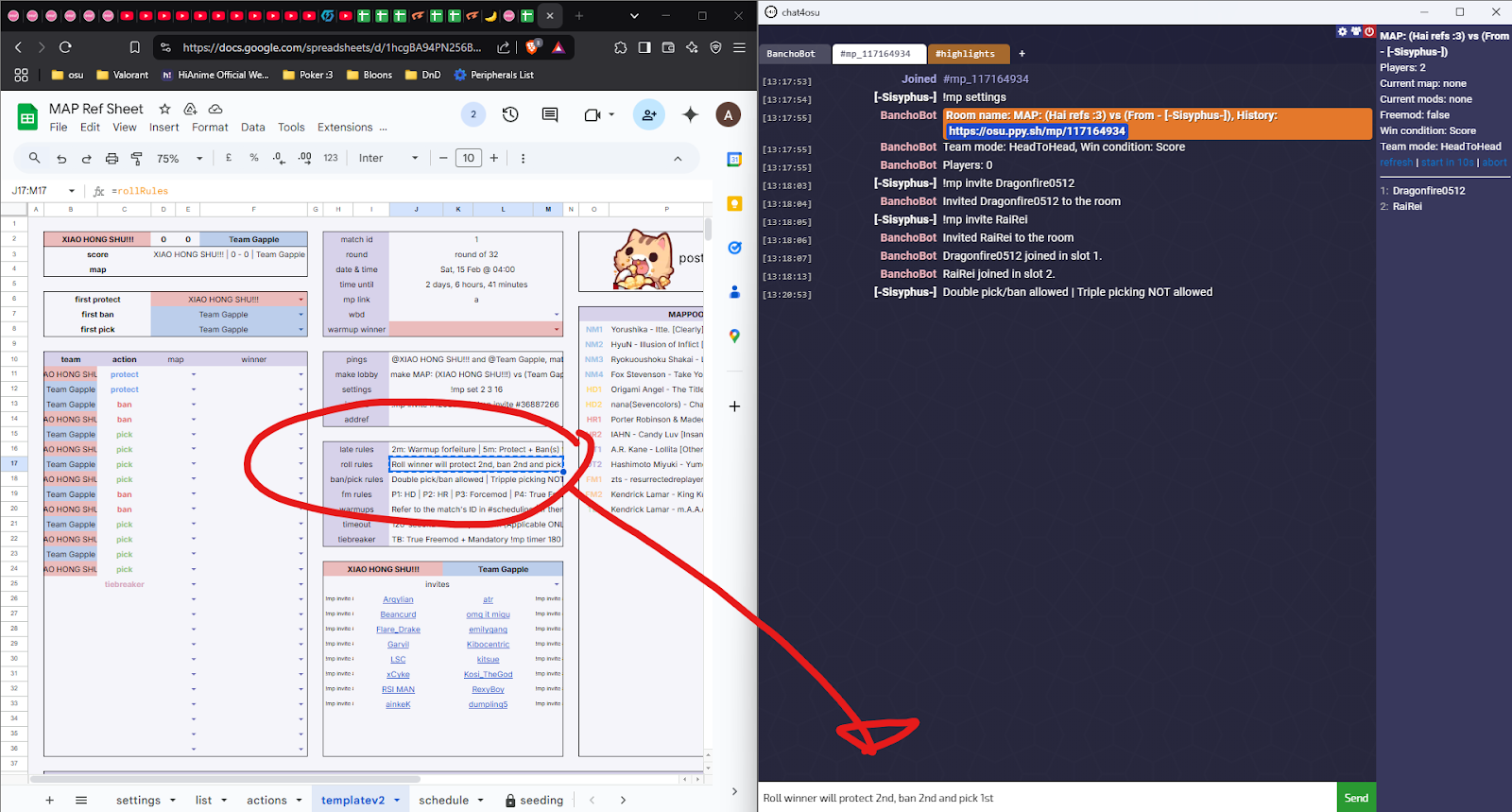Increase font size plus button
This screenshot has width=1512, height=812.
pyautogui.click(x=494, y=158)
